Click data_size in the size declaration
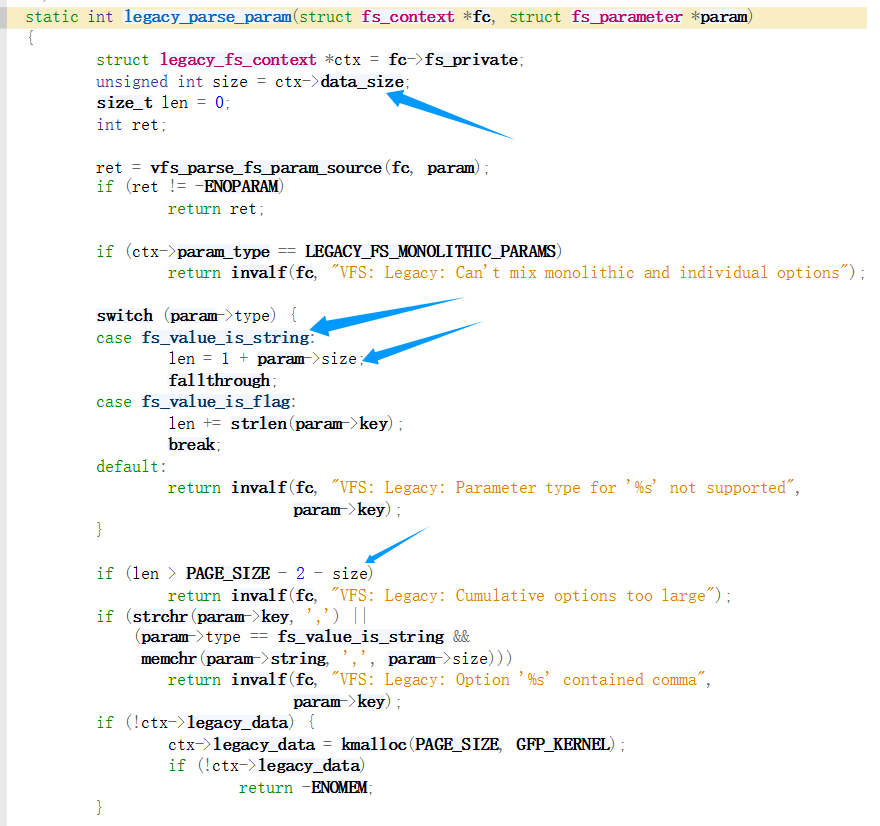 pyautogui.click(x=362, y=82)
